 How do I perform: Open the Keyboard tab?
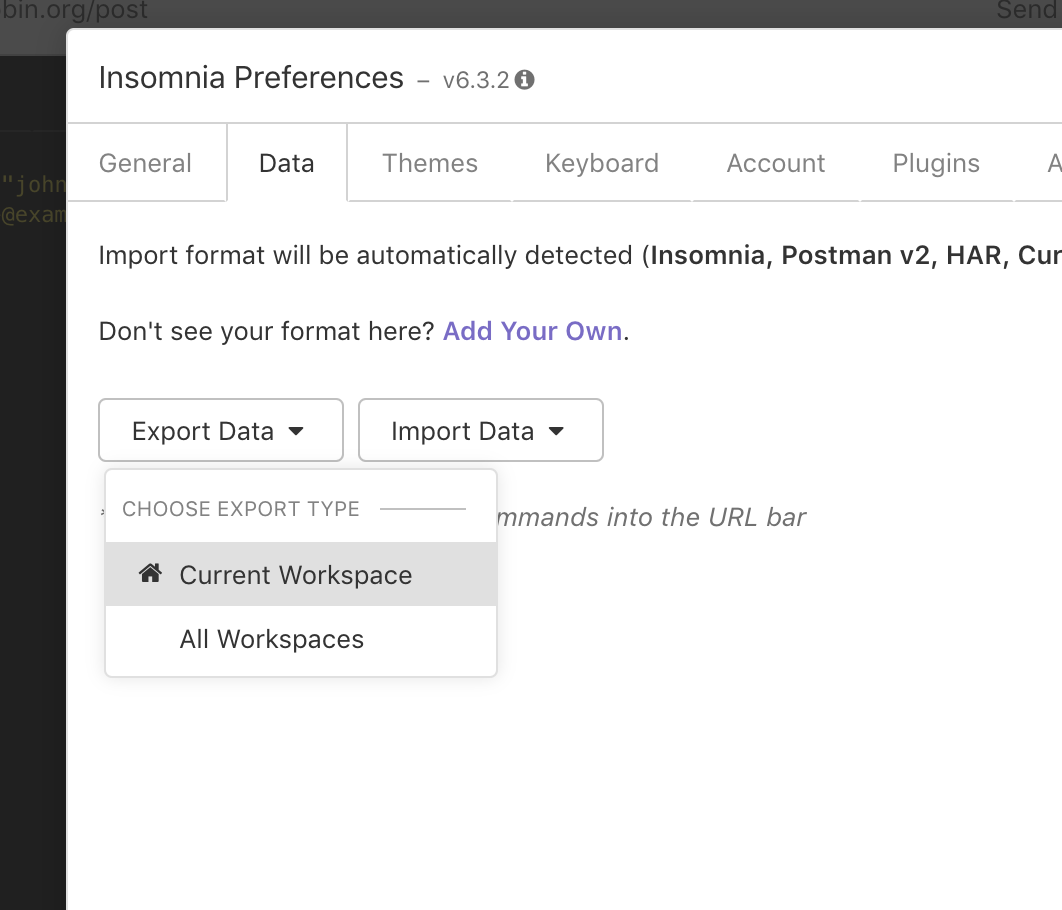(602, 163)
